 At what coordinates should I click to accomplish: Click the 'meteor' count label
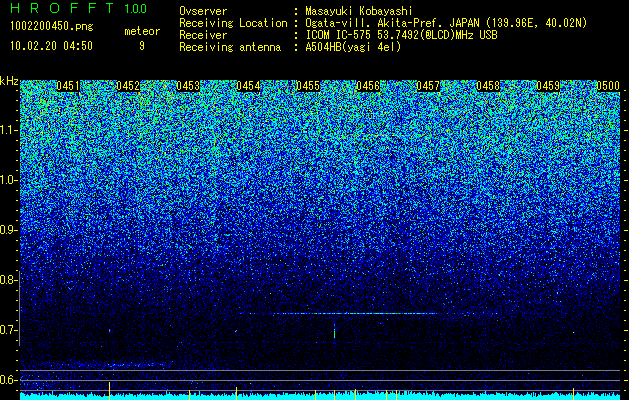(142, 31)
